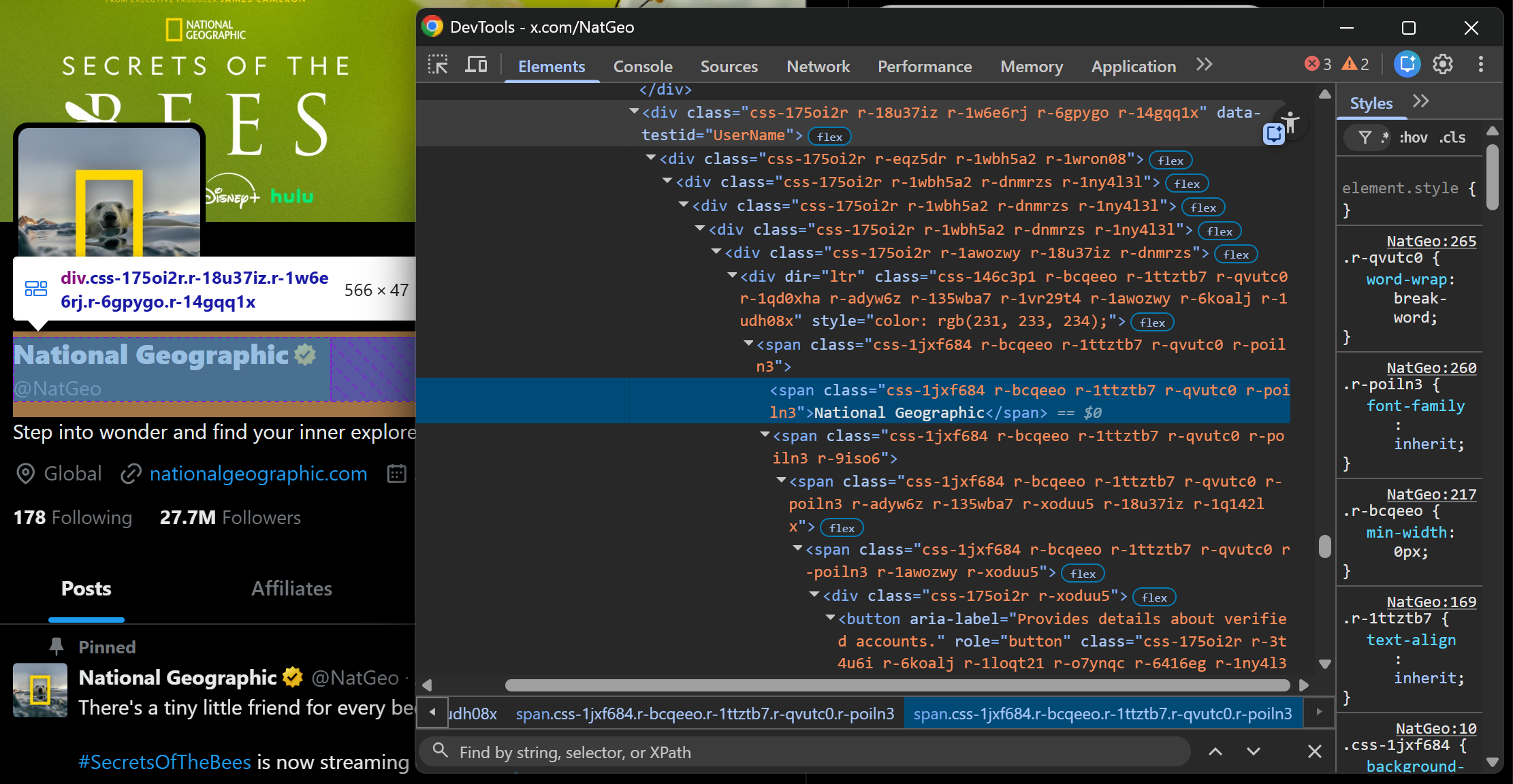
Task: Click the min-width property in .r-bcqeeo rule
Action: 1407,532
